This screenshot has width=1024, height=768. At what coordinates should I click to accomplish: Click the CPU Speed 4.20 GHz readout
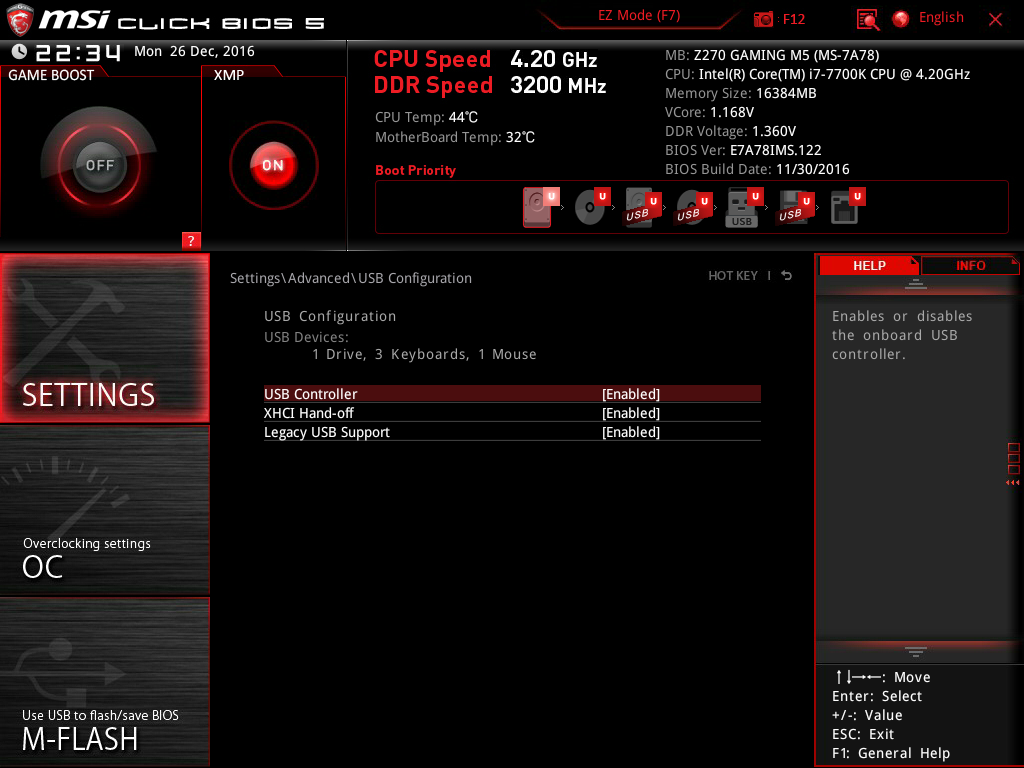(485, 59)
